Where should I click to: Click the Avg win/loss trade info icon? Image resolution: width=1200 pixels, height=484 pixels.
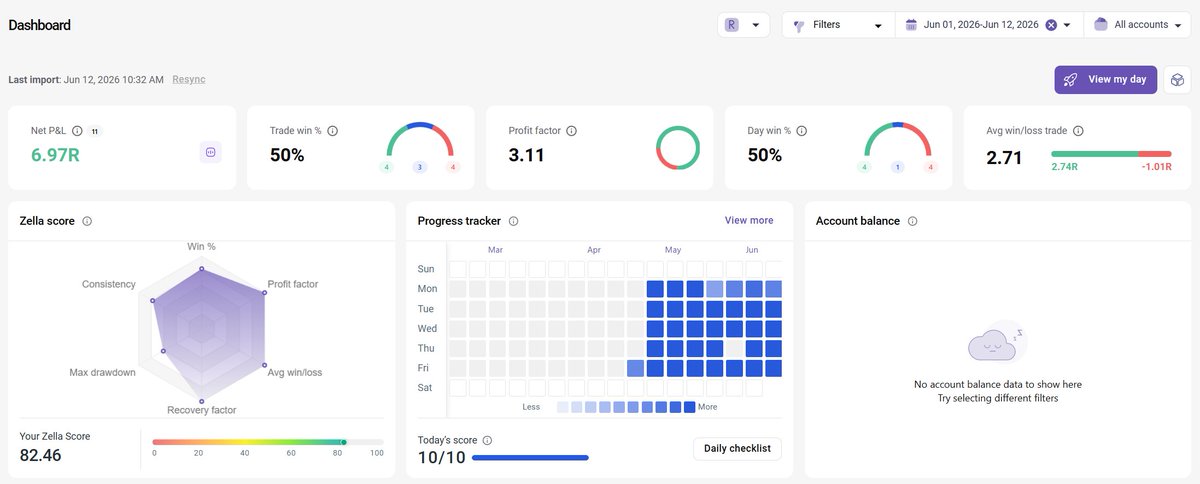tap(1078, 131)
